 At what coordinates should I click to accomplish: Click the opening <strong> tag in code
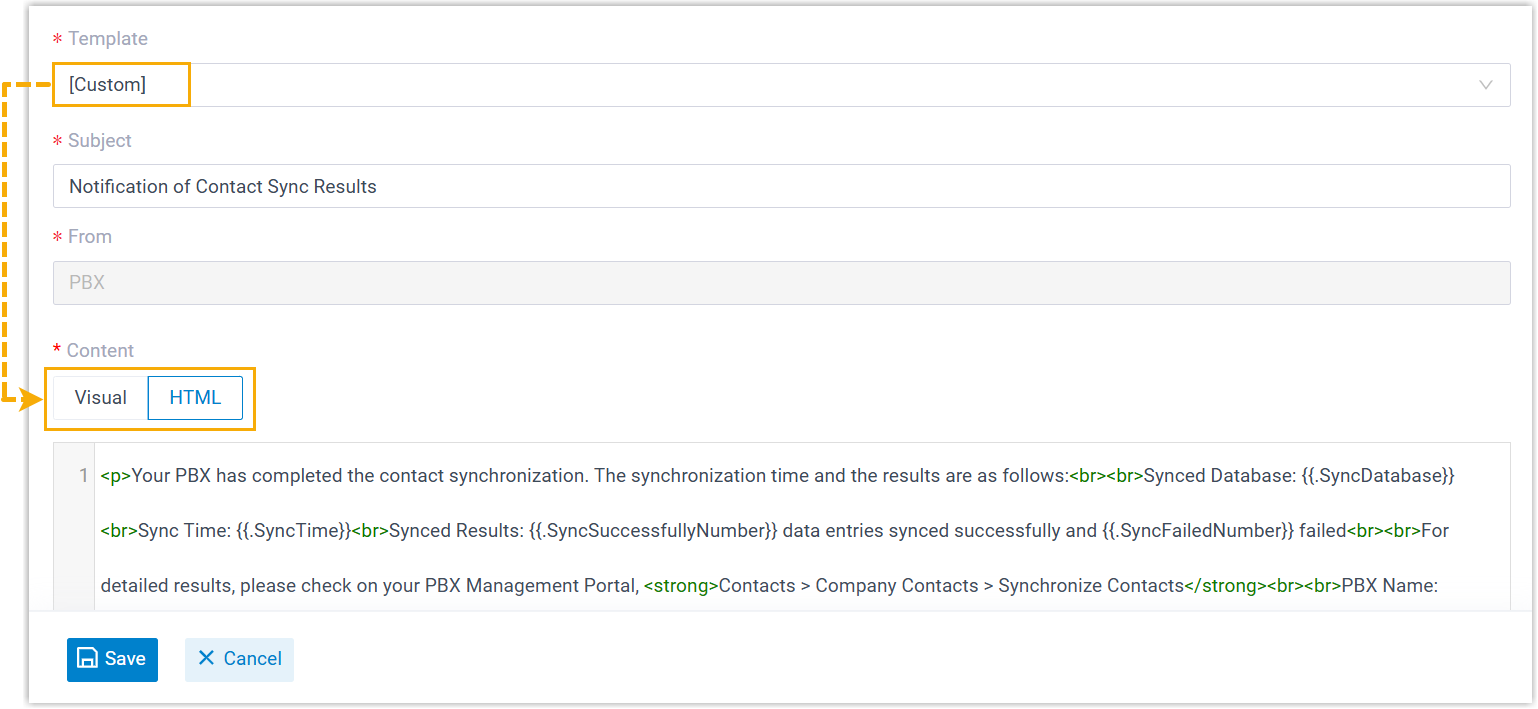click(x=681, y=586)
